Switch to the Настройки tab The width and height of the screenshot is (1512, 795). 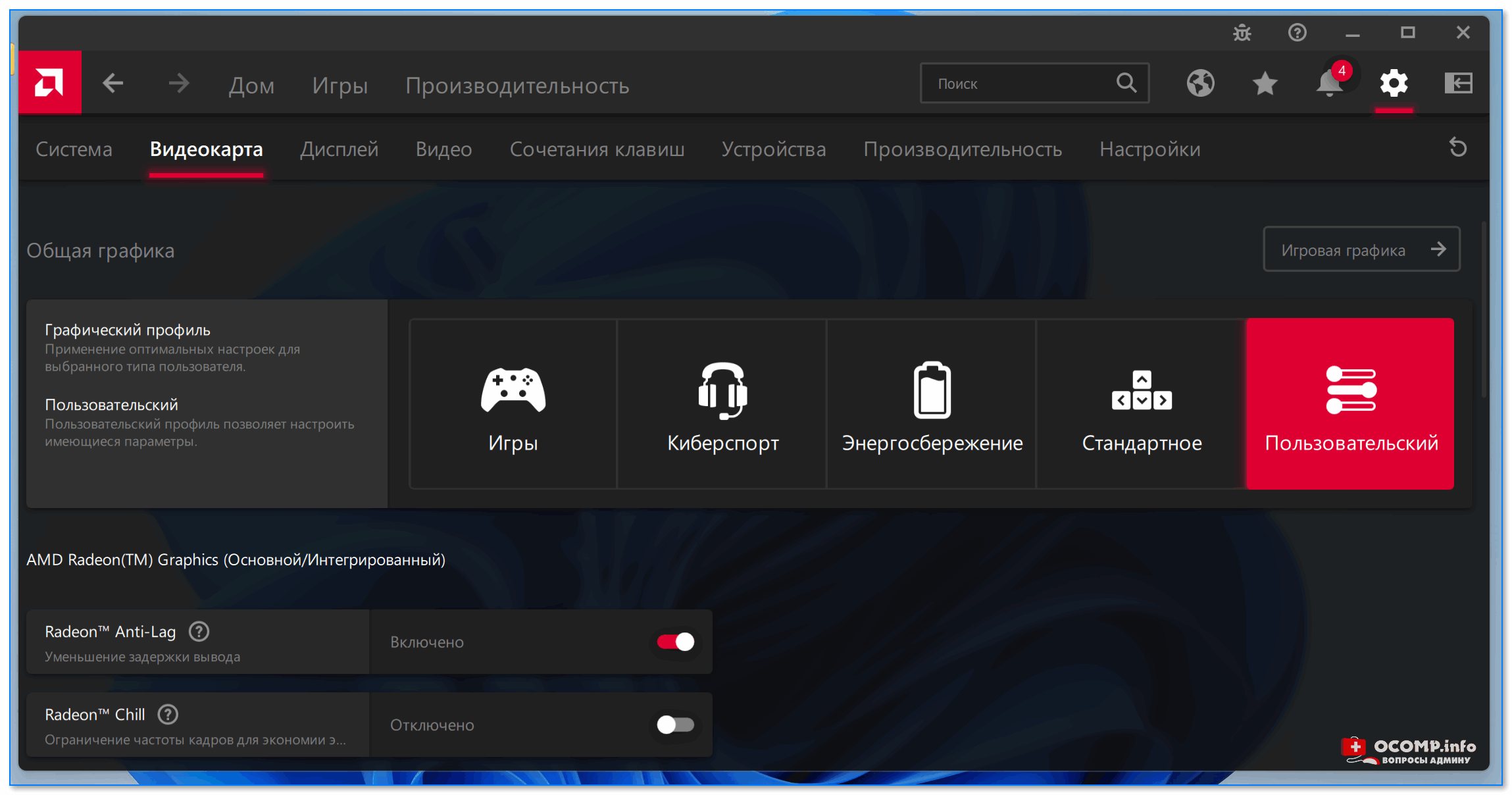[x=1149, y=149]
